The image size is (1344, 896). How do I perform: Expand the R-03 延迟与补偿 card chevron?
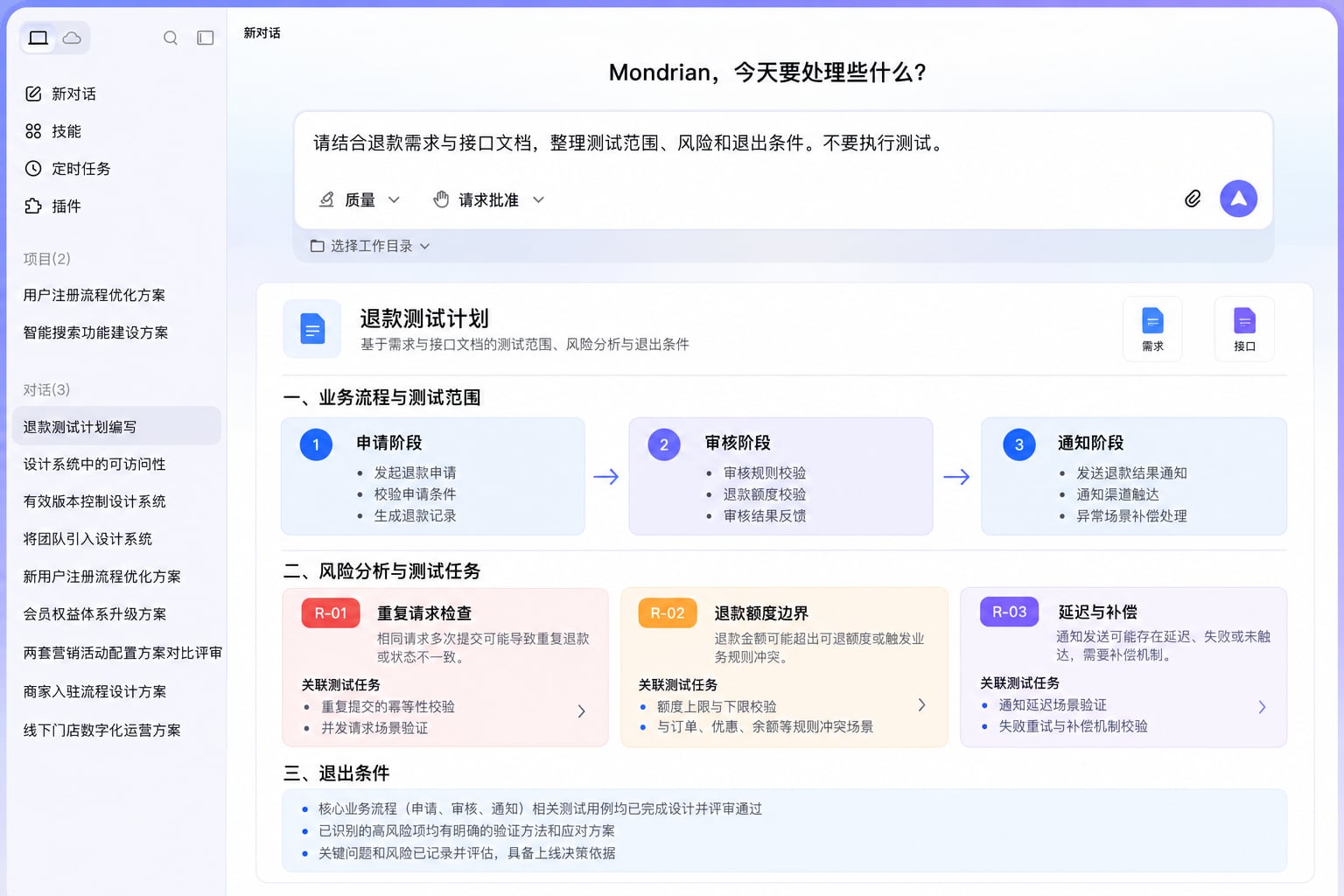tap(1262, 707)
